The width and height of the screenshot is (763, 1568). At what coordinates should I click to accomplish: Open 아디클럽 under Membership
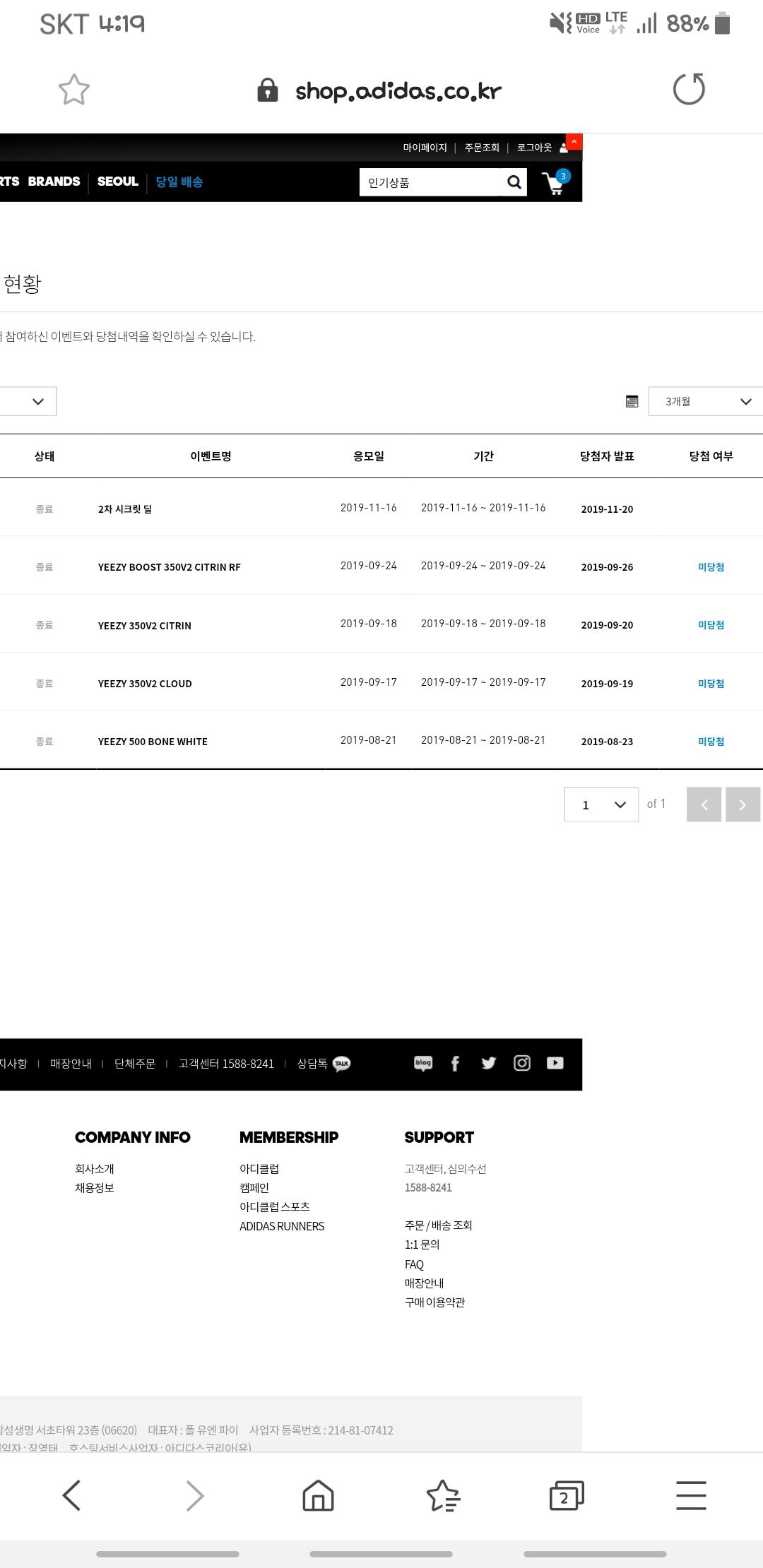click(259, 1169)
